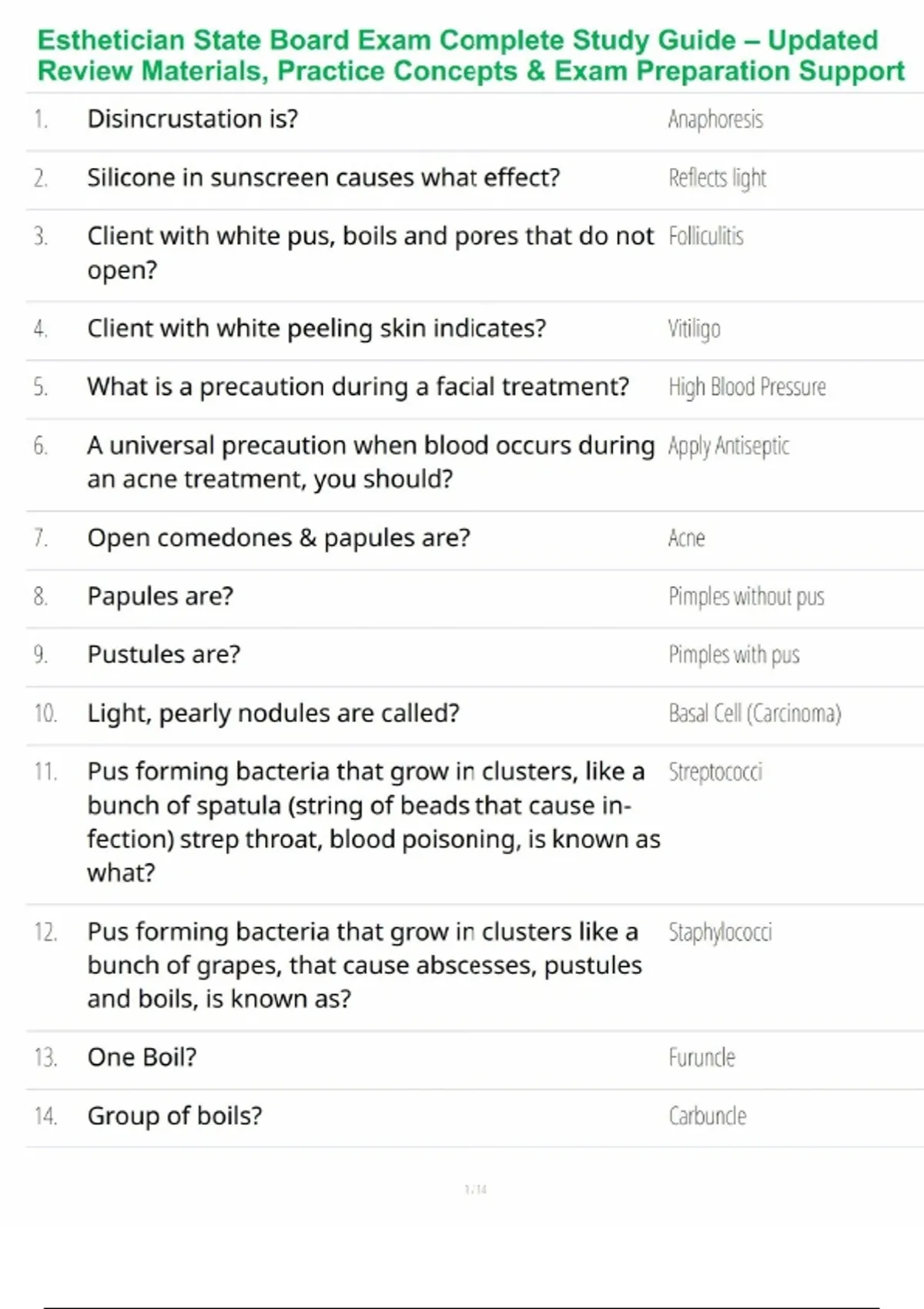The width and height of the screenshot is (924, 1309).
Task: Click the question 'Disincrustation is?'
Action: tap(192, 119)
